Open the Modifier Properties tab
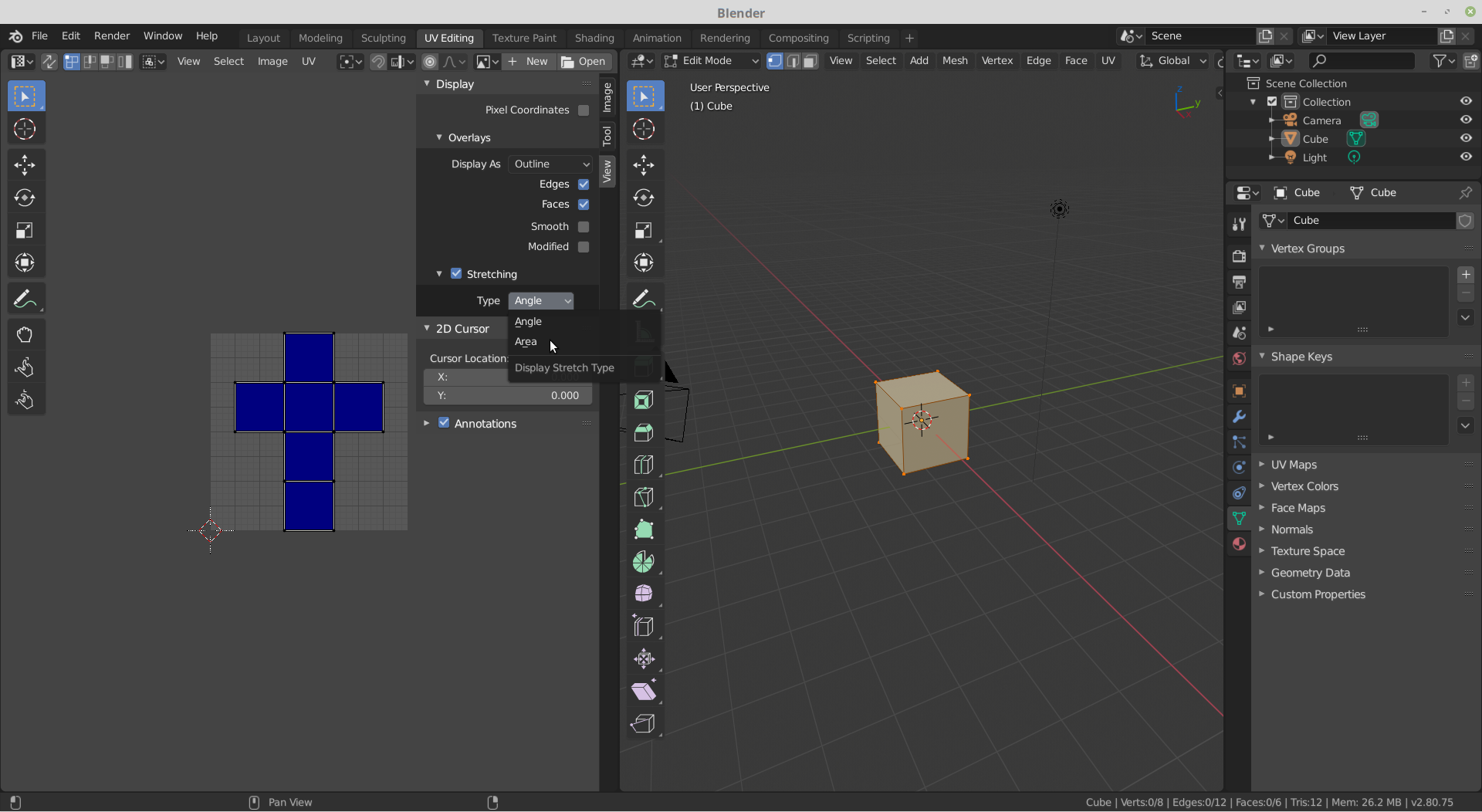 coord(1239,417)
